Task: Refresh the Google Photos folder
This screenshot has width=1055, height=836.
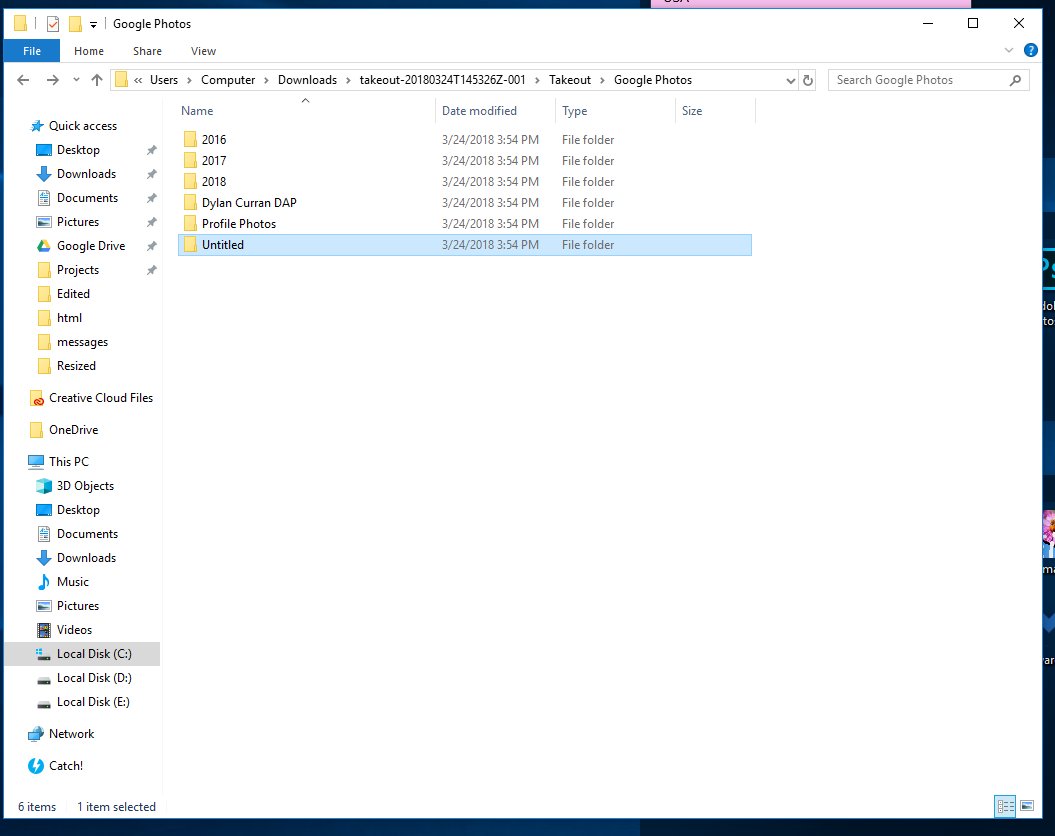Action: [807, 81]
